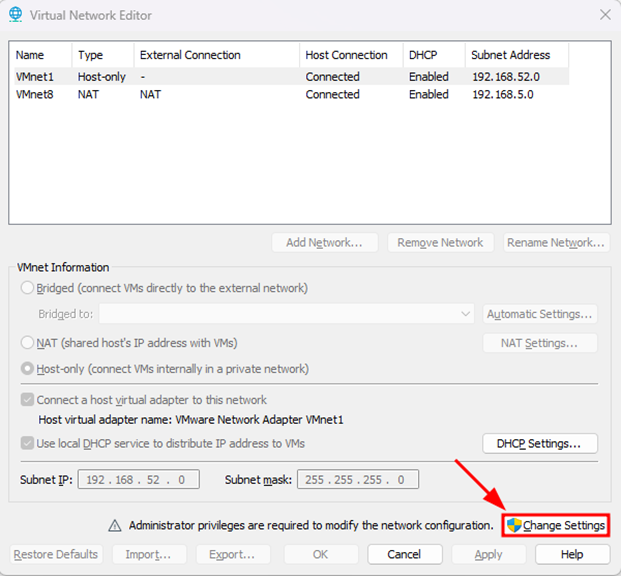Screen dimensions: 621x576
Task: Click the Help button
Action: [572, 554]
